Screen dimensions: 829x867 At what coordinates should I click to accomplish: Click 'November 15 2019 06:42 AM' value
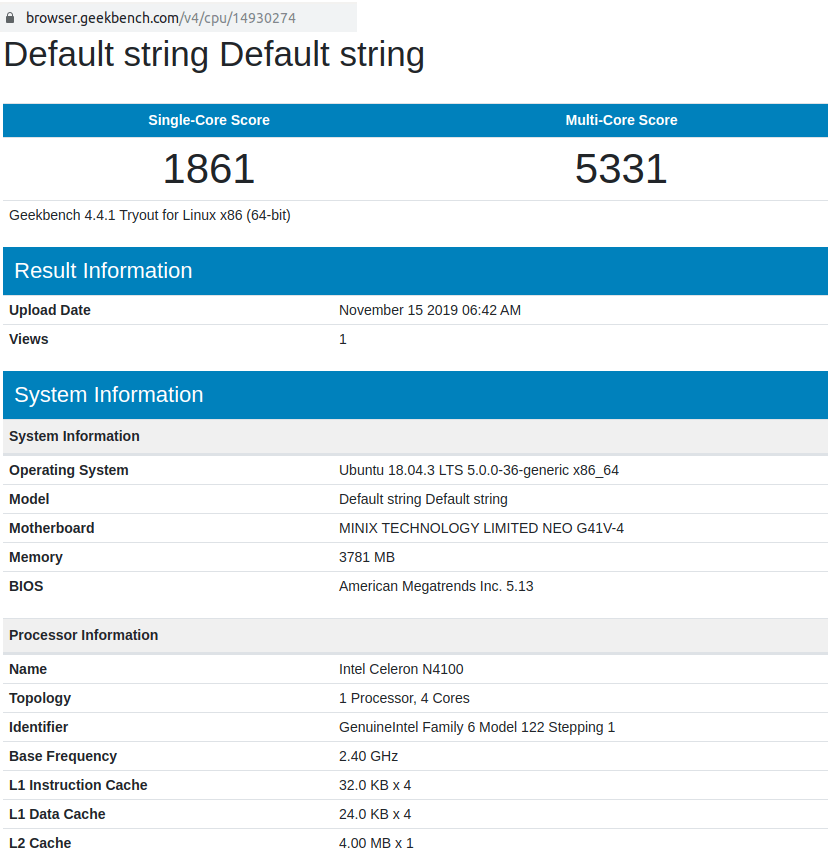point(430,310)
